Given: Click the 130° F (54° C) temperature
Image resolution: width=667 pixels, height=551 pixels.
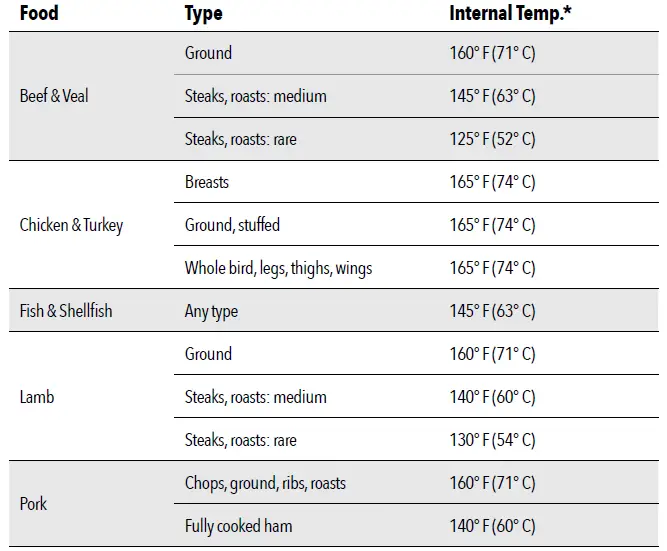Looking at the screenshot, I should [x=492, y=440].
